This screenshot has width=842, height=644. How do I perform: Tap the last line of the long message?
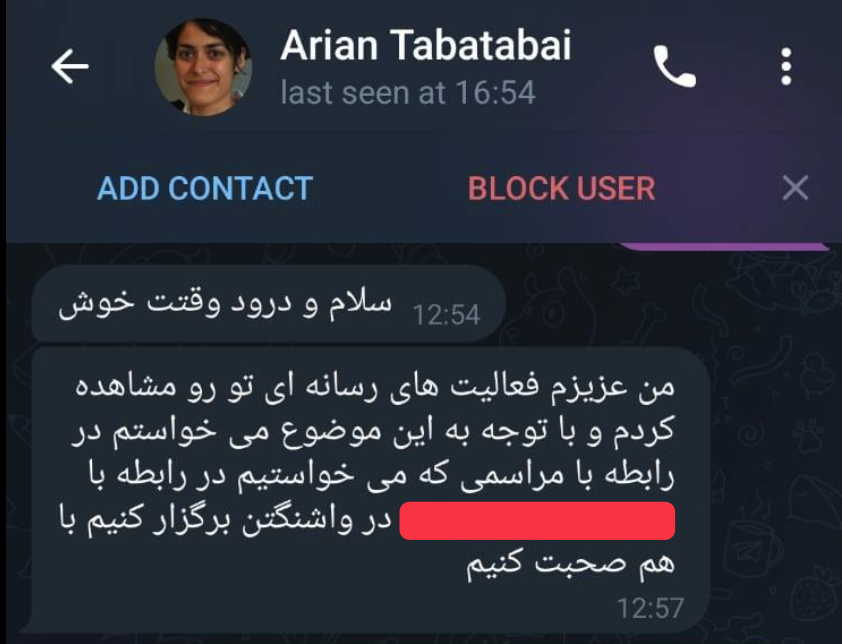[570, 564]
